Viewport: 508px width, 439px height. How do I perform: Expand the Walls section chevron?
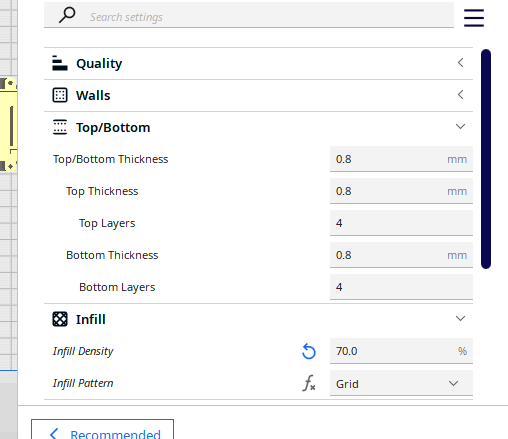460,95
